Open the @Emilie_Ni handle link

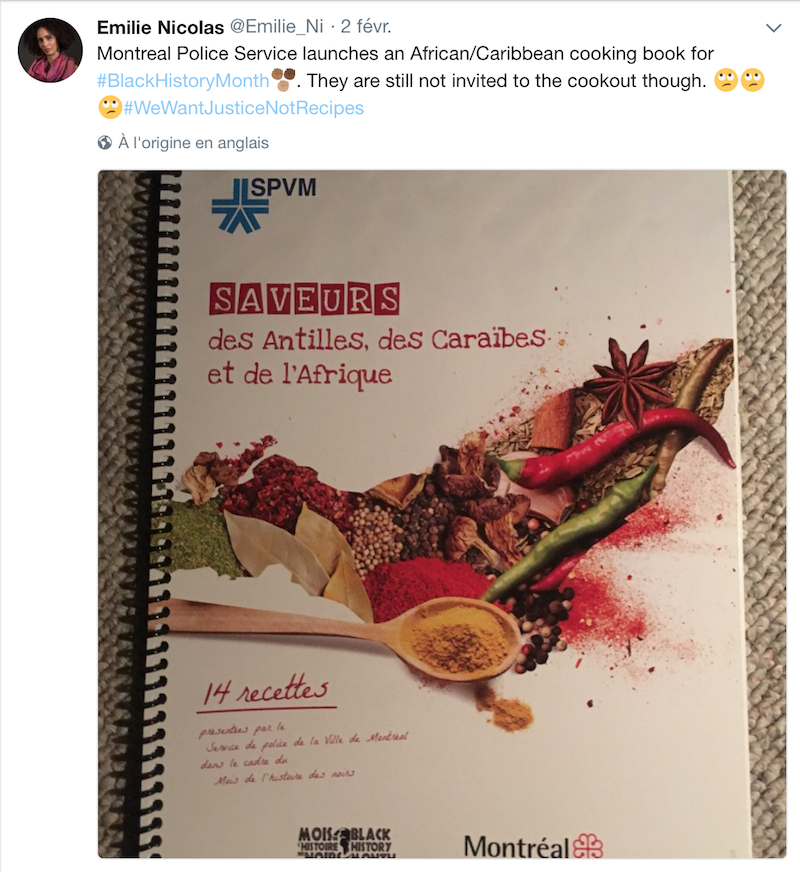[x=276, y=26]
